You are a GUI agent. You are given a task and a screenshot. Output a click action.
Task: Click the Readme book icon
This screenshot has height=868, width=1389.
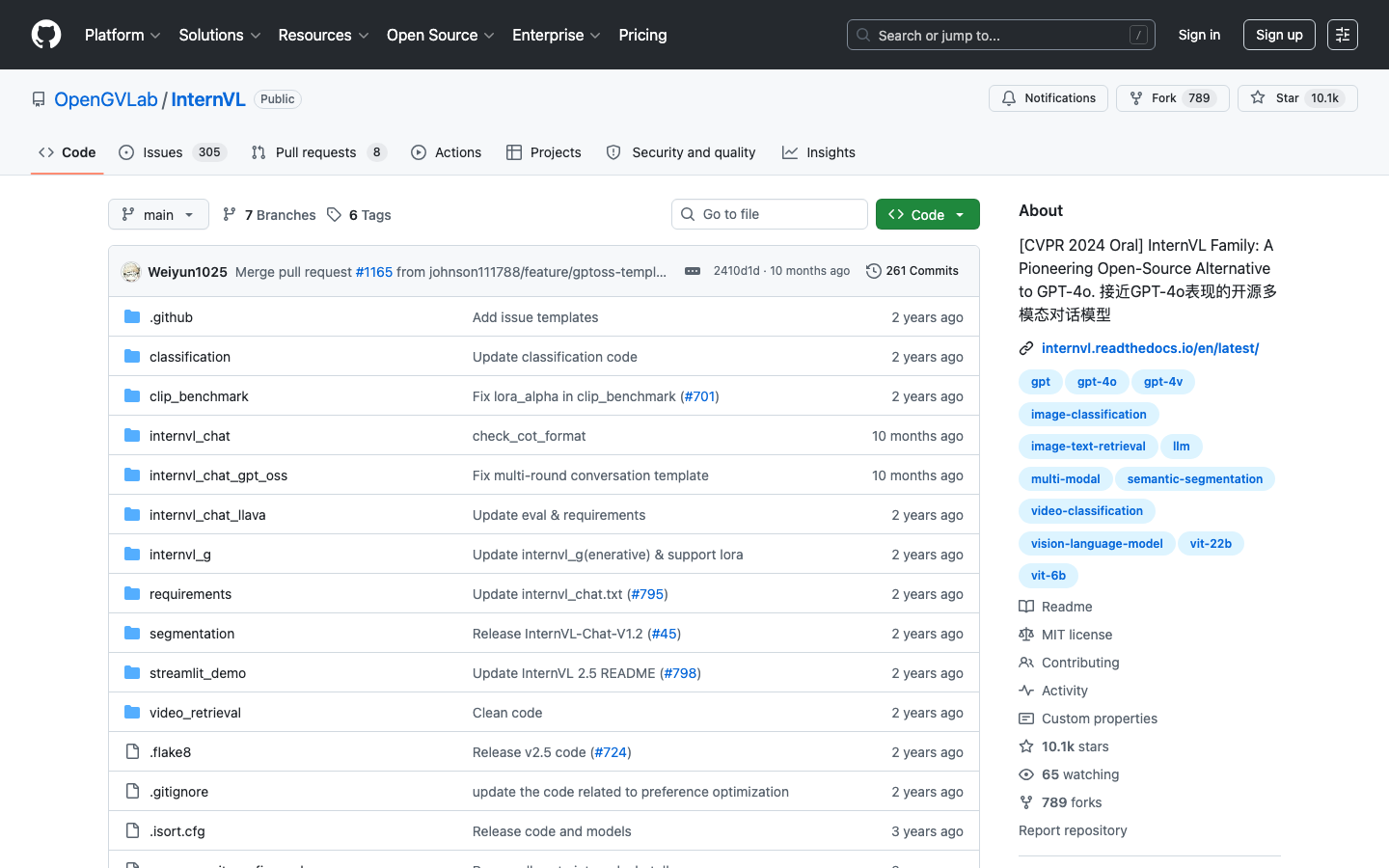pyautogui.click(x=1026, y=607)
